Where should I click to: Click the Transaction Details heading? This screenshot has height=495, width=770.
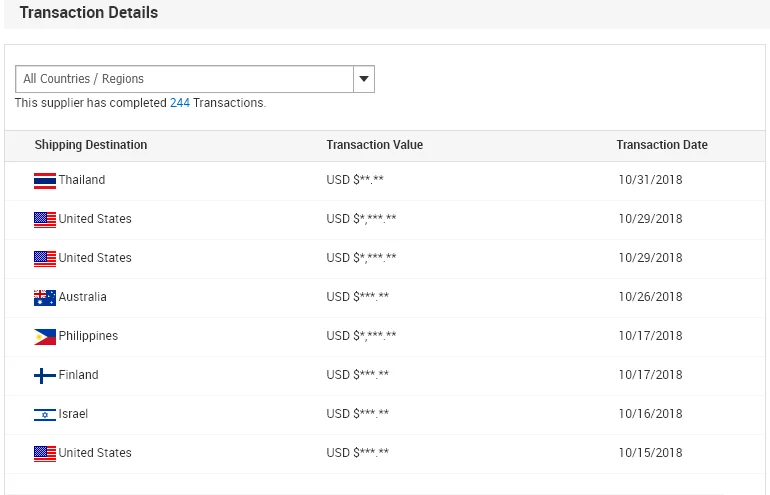pos(89,13)
